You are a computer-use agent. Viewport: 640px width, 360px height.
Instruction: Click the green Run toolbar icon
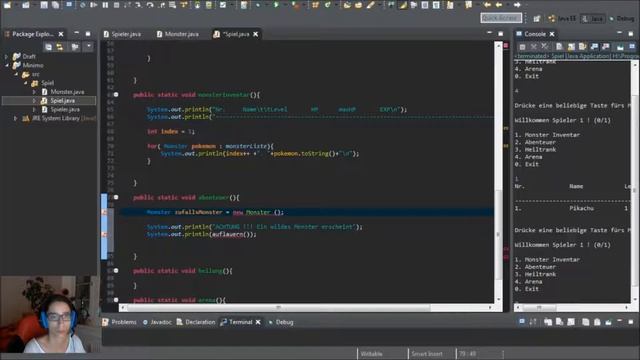(x=276, y=5)
